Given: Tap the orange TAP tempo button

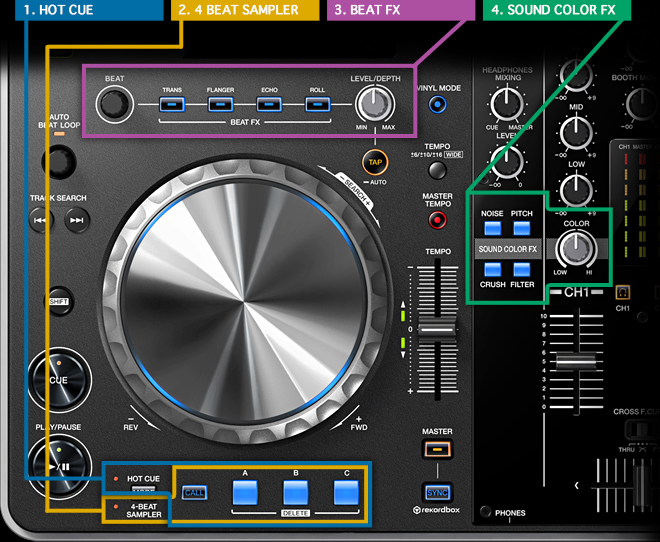Looking at the screenshot, I should pos(375,162).
